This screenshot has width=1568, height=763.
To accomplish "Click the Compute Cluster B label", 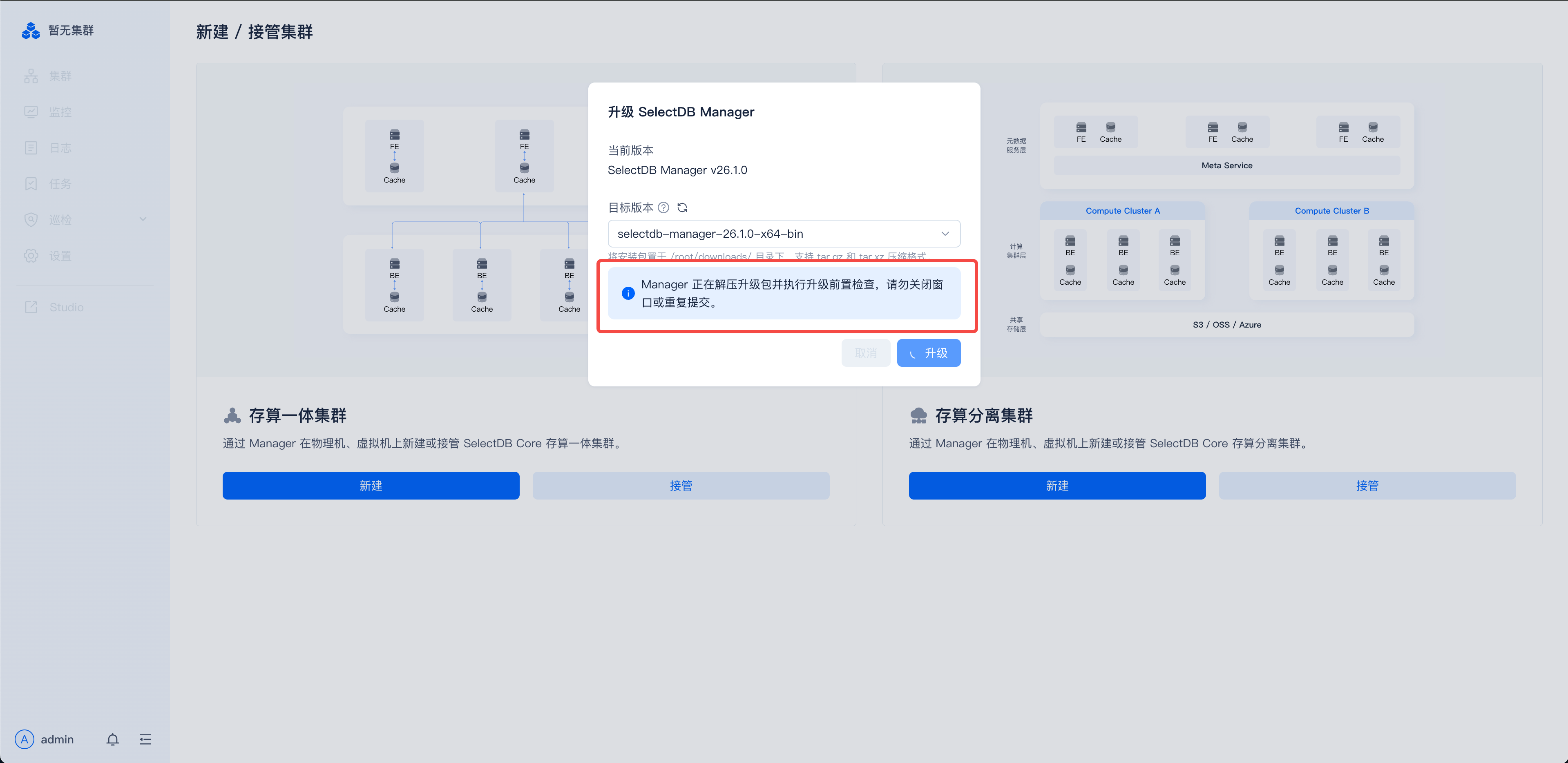I will [x=1332, y=210].
